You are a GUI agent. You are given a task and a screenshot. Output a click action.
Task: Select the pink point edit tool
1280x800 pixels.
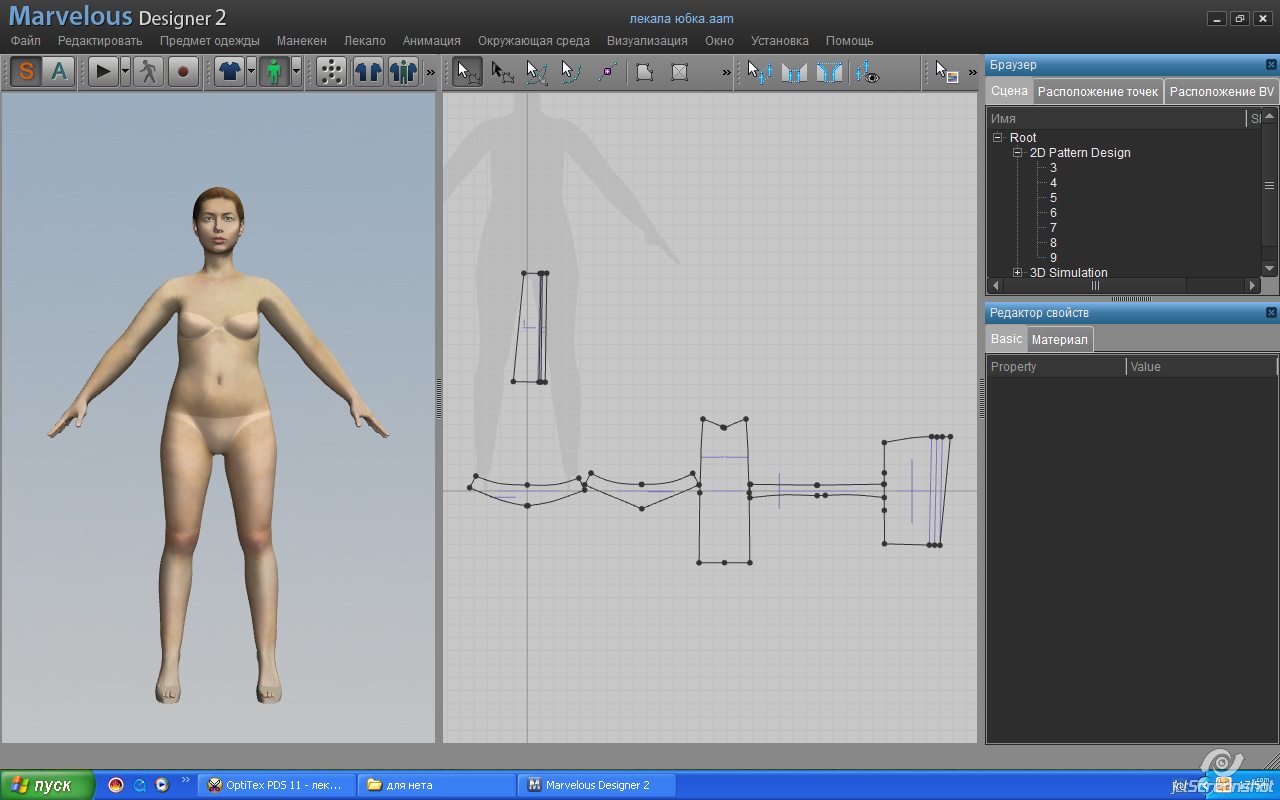606,72
